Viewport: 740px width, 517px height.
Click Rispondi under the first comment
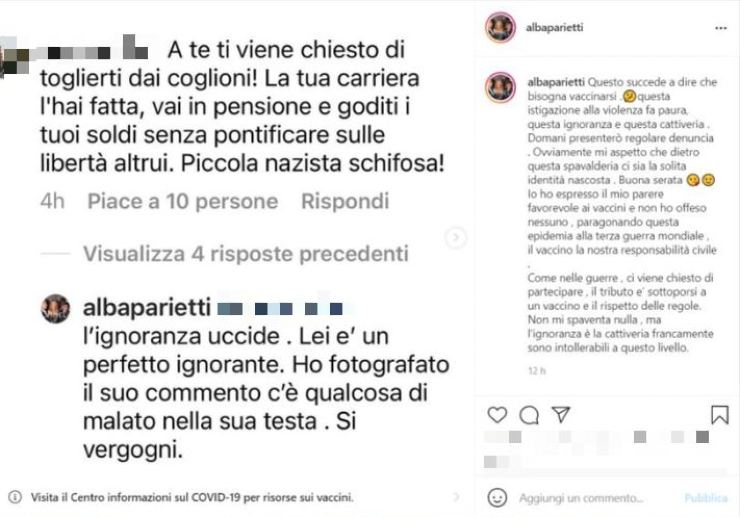click(x=345, y=202)
